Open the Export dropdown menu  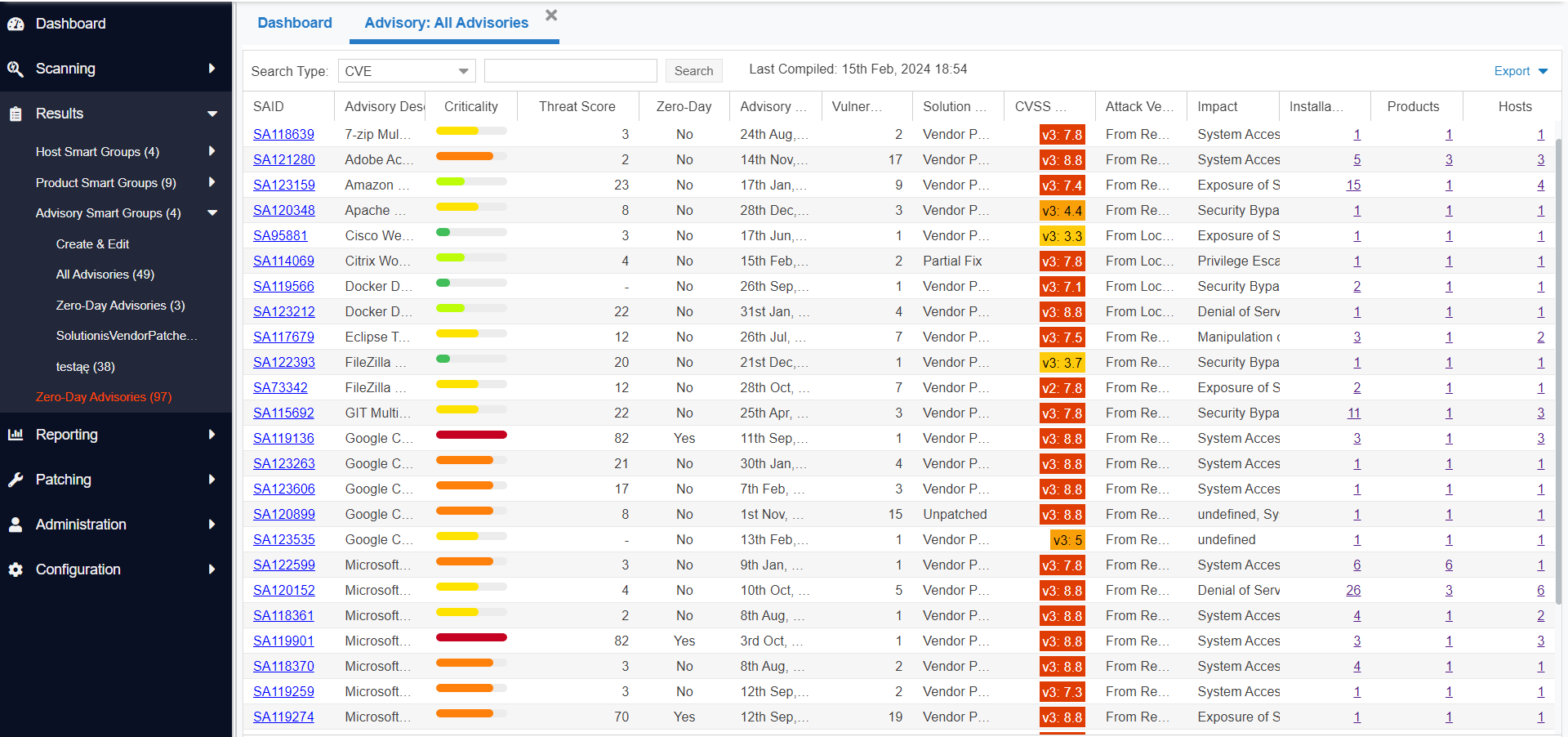(1520, 71)
